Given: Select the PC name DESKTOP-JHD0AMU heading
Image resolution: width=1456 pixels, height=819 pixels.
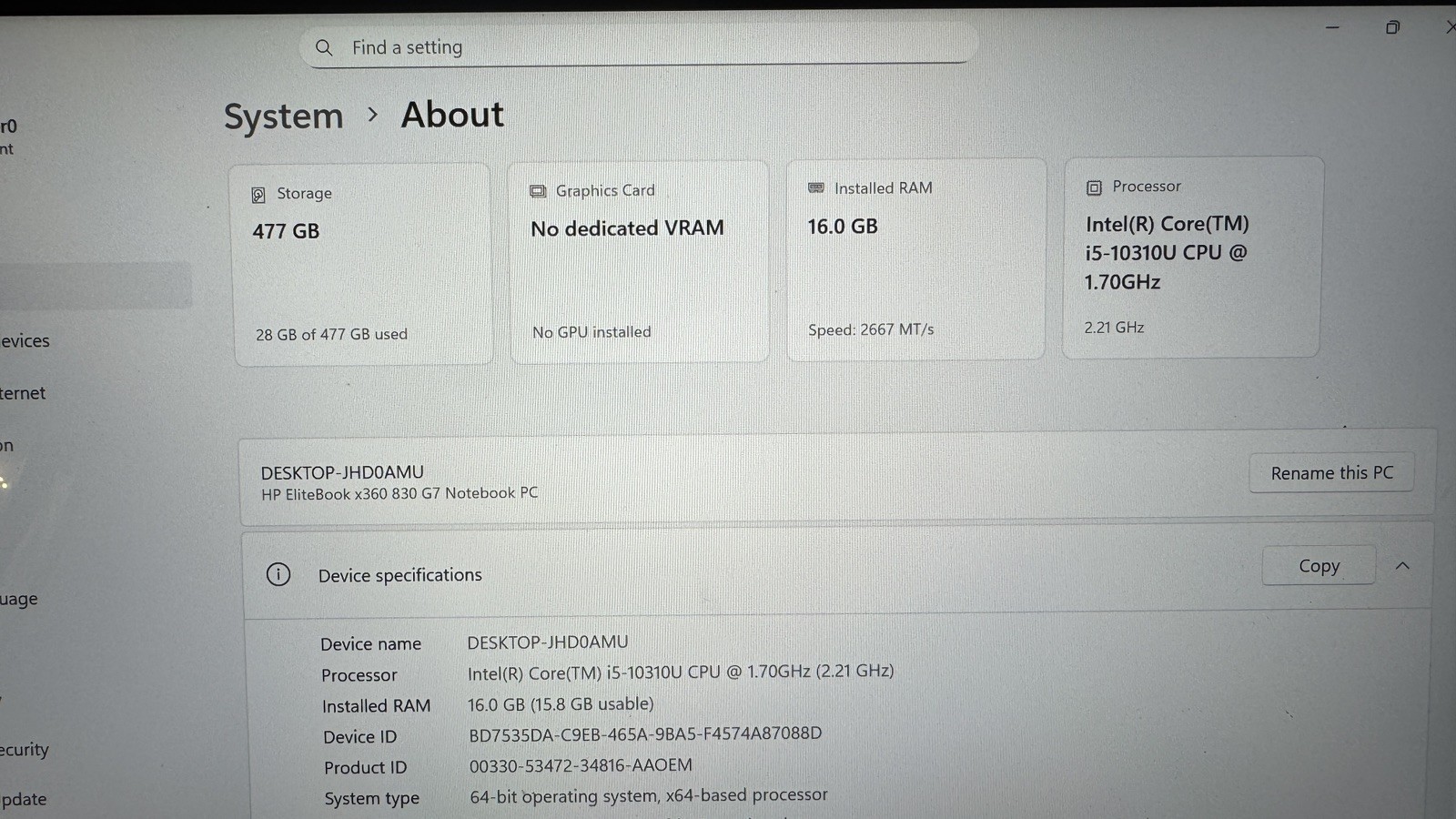Looking at the screenshot, I should tap(342, 472).
